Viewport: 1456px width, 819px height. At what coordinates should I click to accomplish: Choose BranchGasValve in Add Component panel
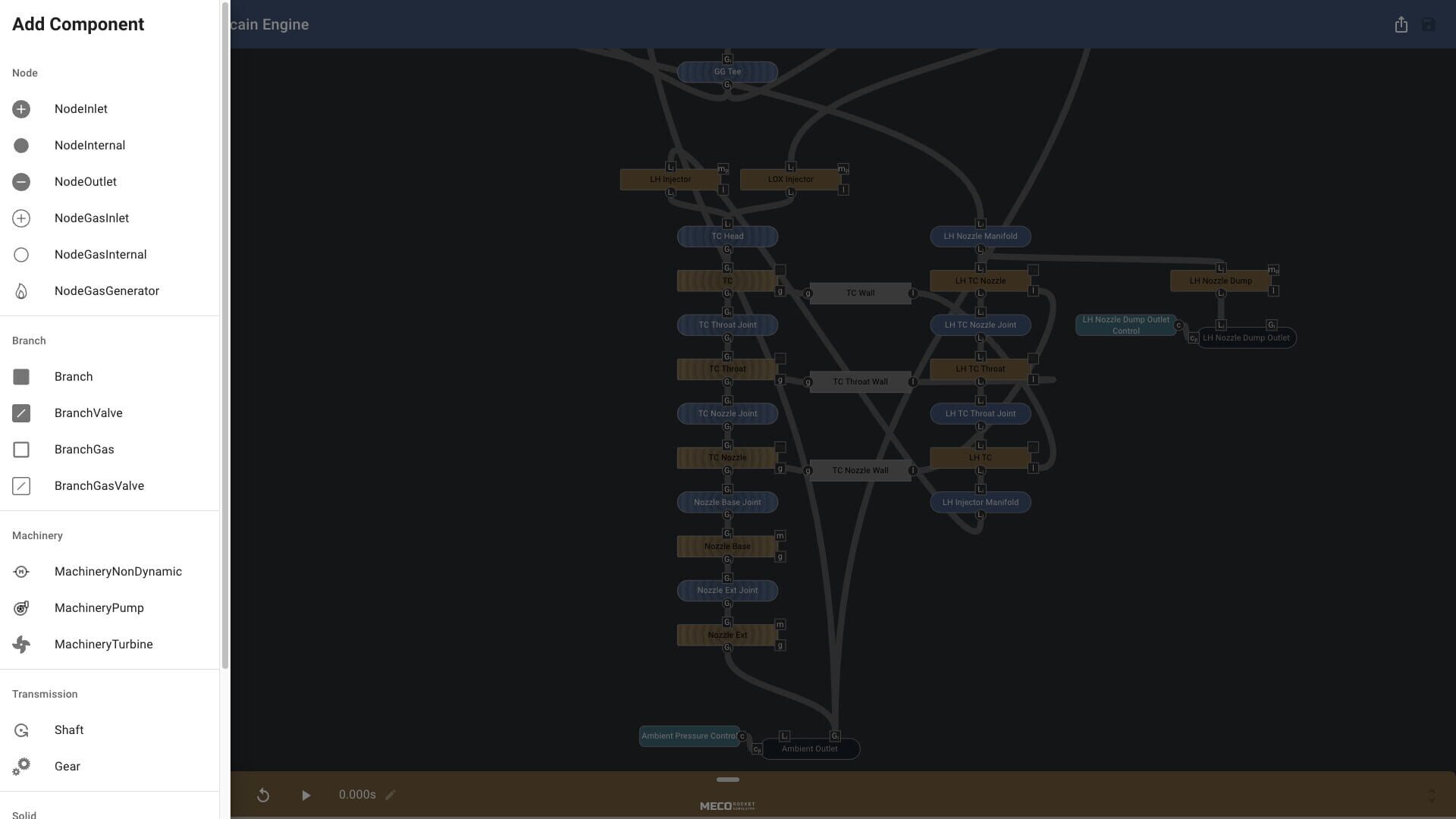[x=21, y=485]
